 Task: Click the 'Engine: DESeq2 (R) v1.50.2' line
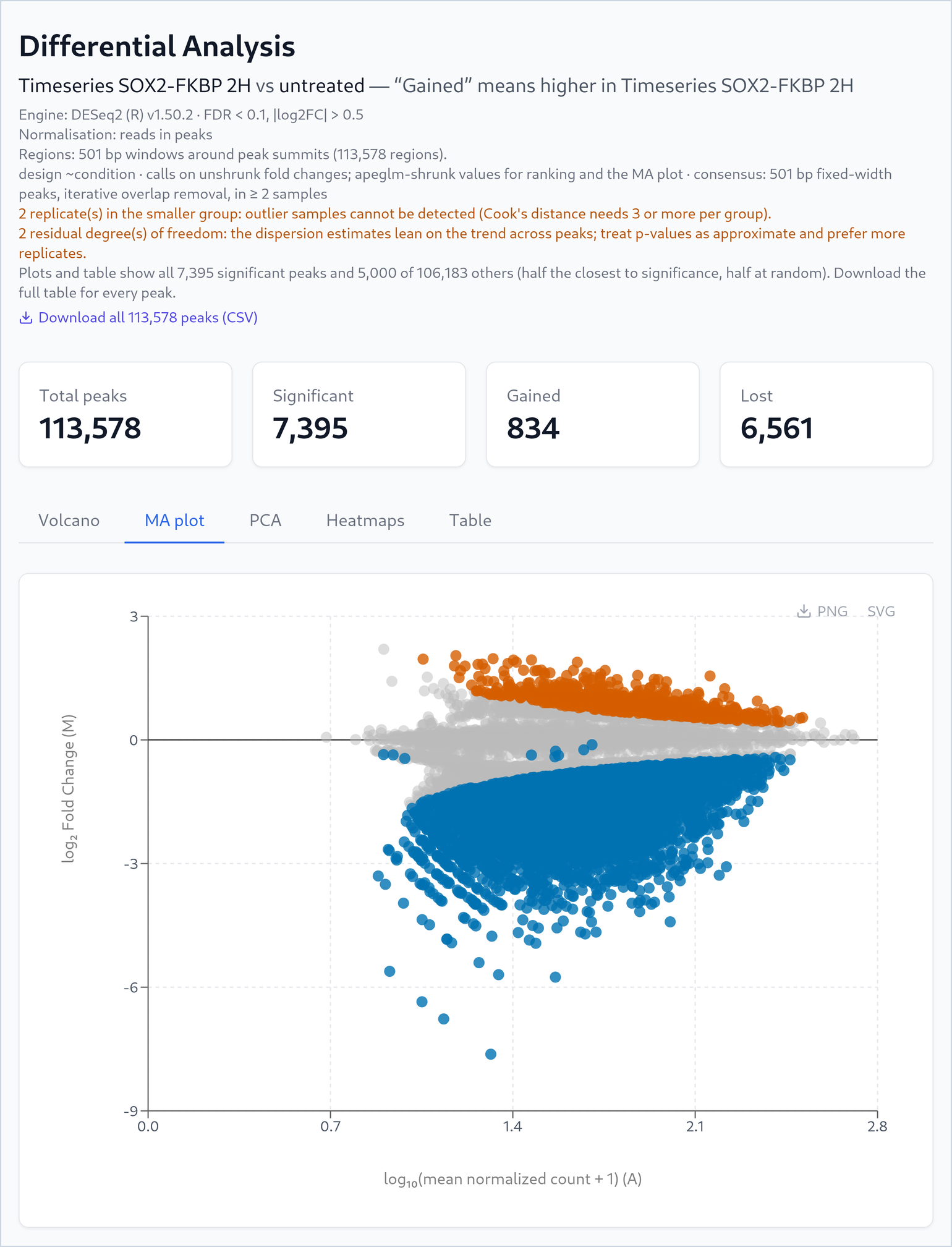coord(191,115)
